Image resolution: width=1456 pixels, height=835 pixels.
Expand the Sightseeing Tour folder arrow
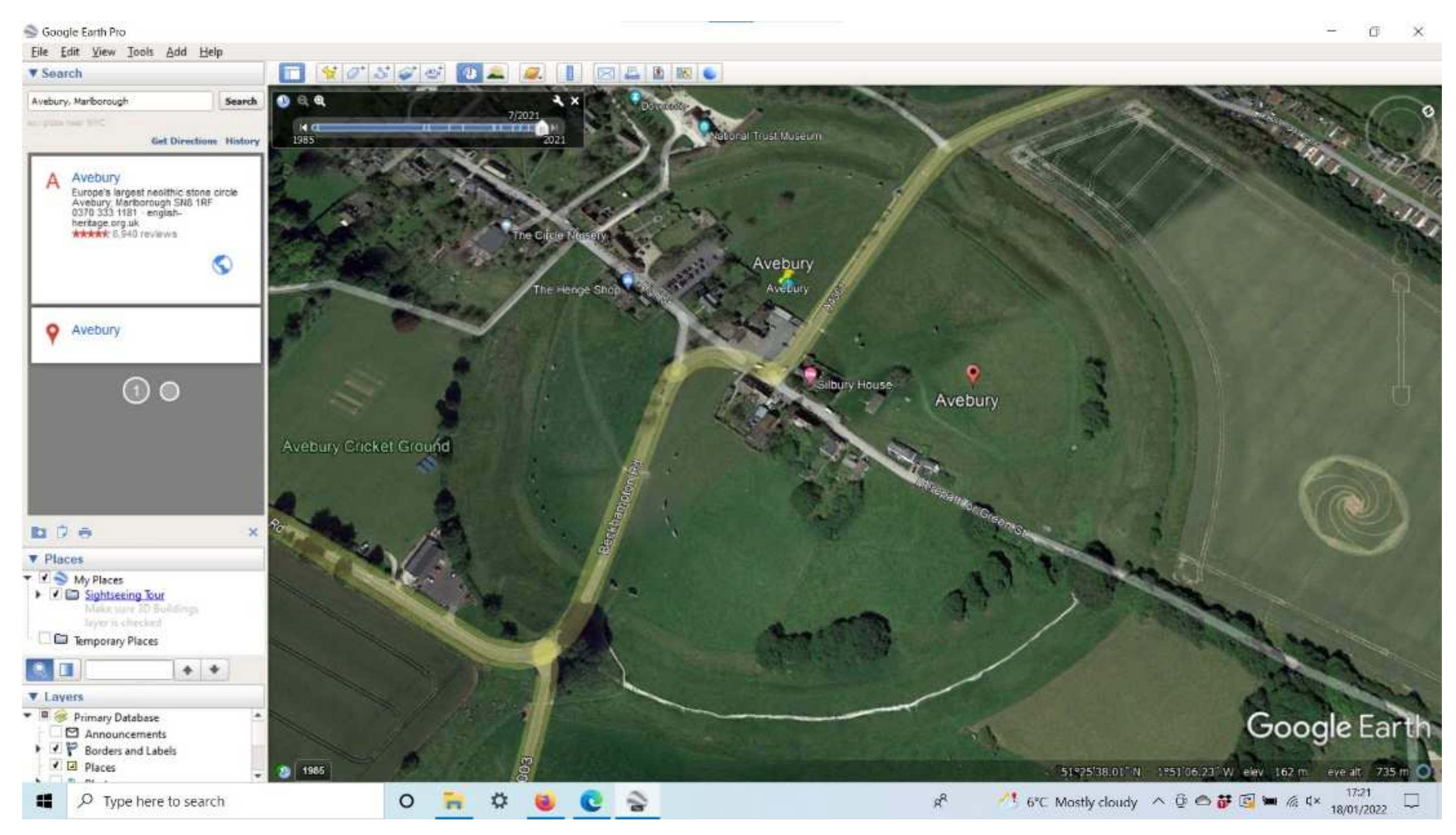pyautogui.click(x=38, y=594)
